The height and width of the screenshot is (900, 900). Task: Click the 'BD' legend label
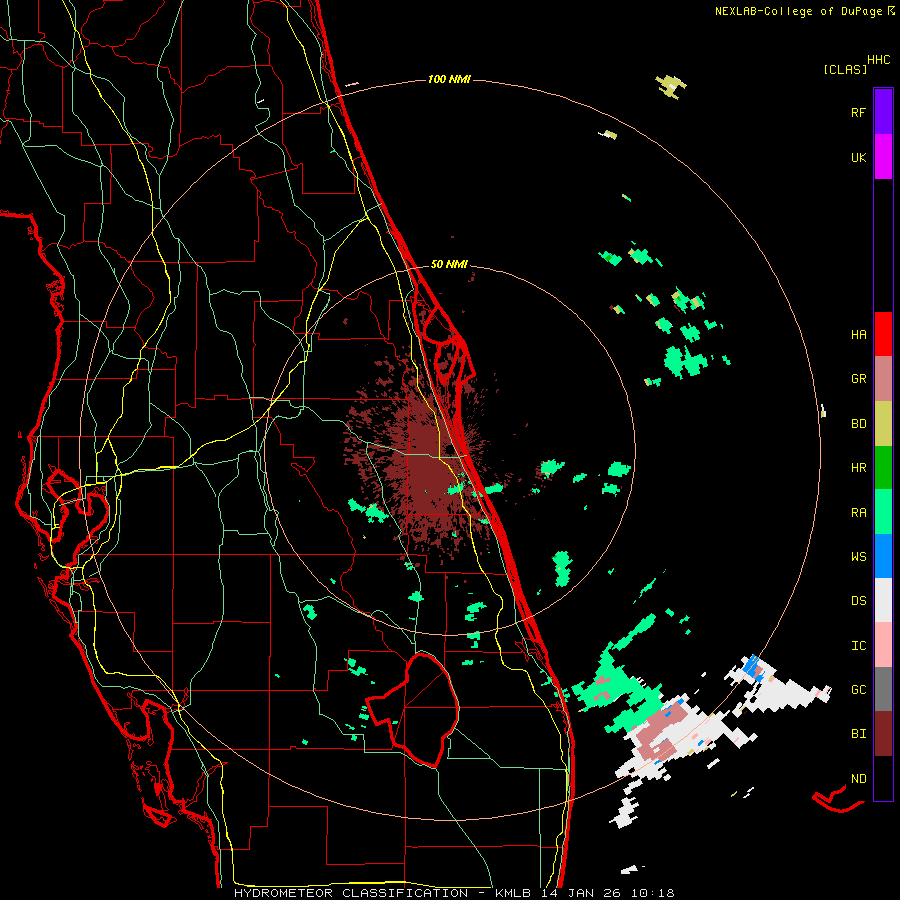click(x=858, y=424)
